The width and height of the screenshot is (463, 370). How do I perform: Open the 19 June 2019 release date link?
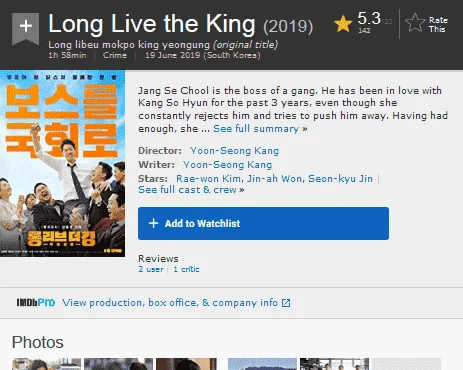[x=203, y=55]
